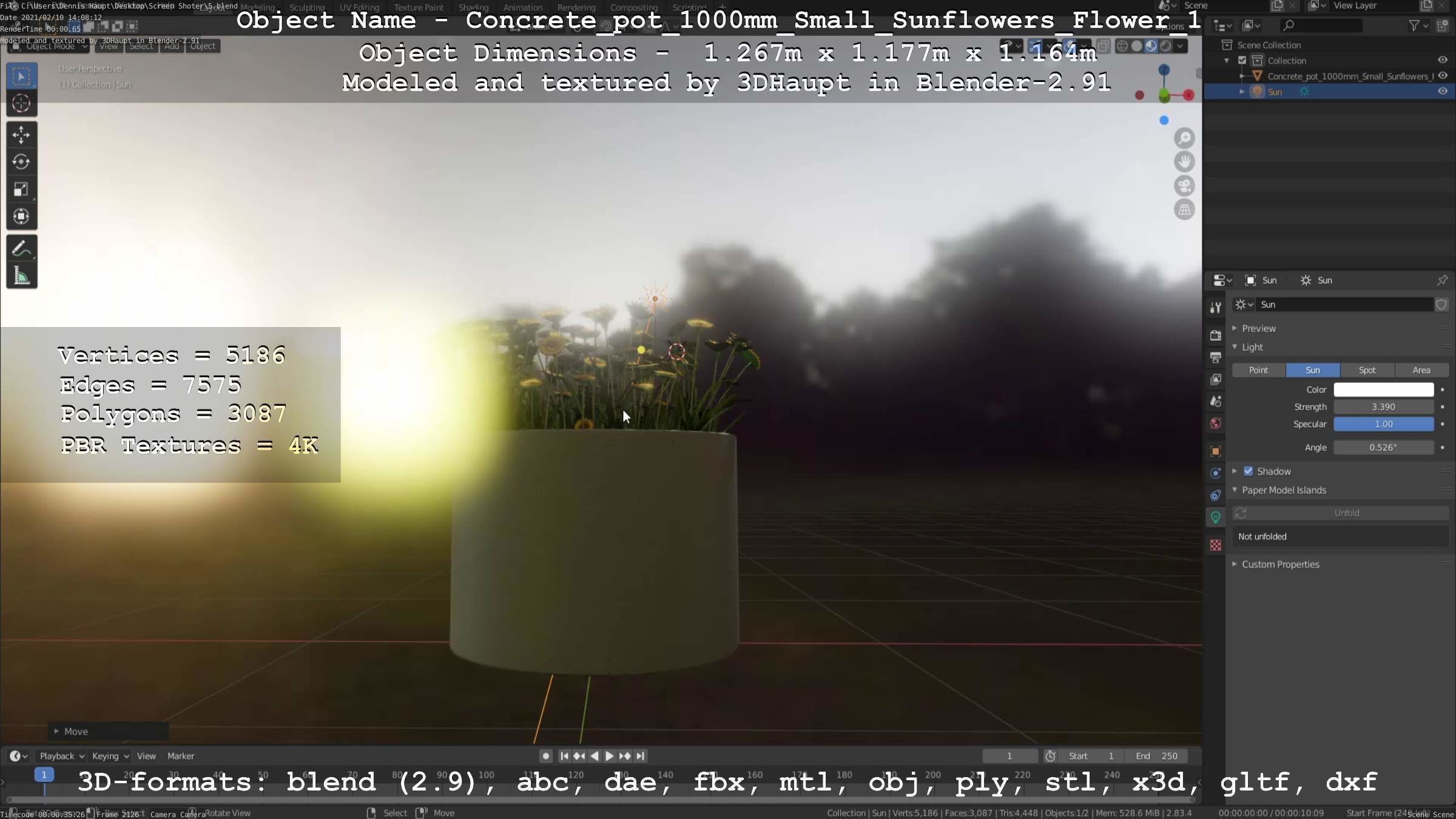This screenshot has height=819, width=1456.
Task: Open the View Layer properties tab
Action: pos(1215,379)
